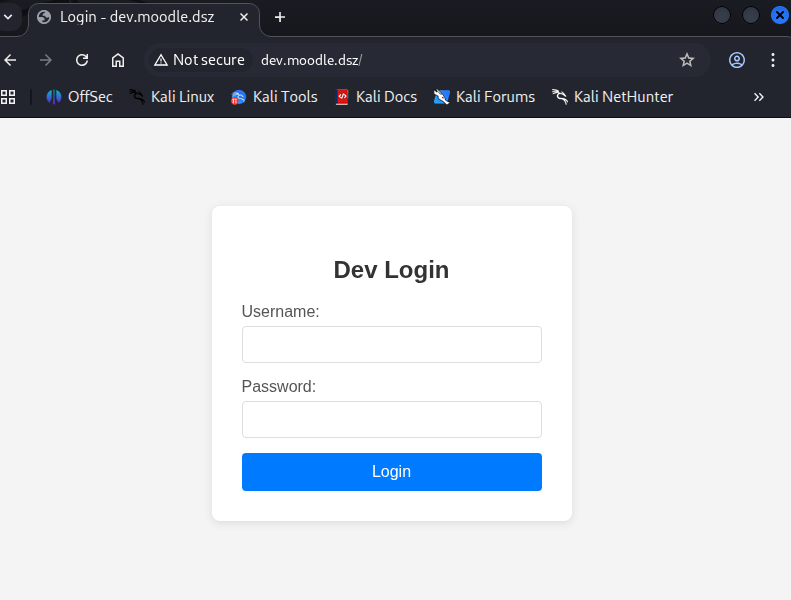Open the apps grid in bookmarks bar

8,97
